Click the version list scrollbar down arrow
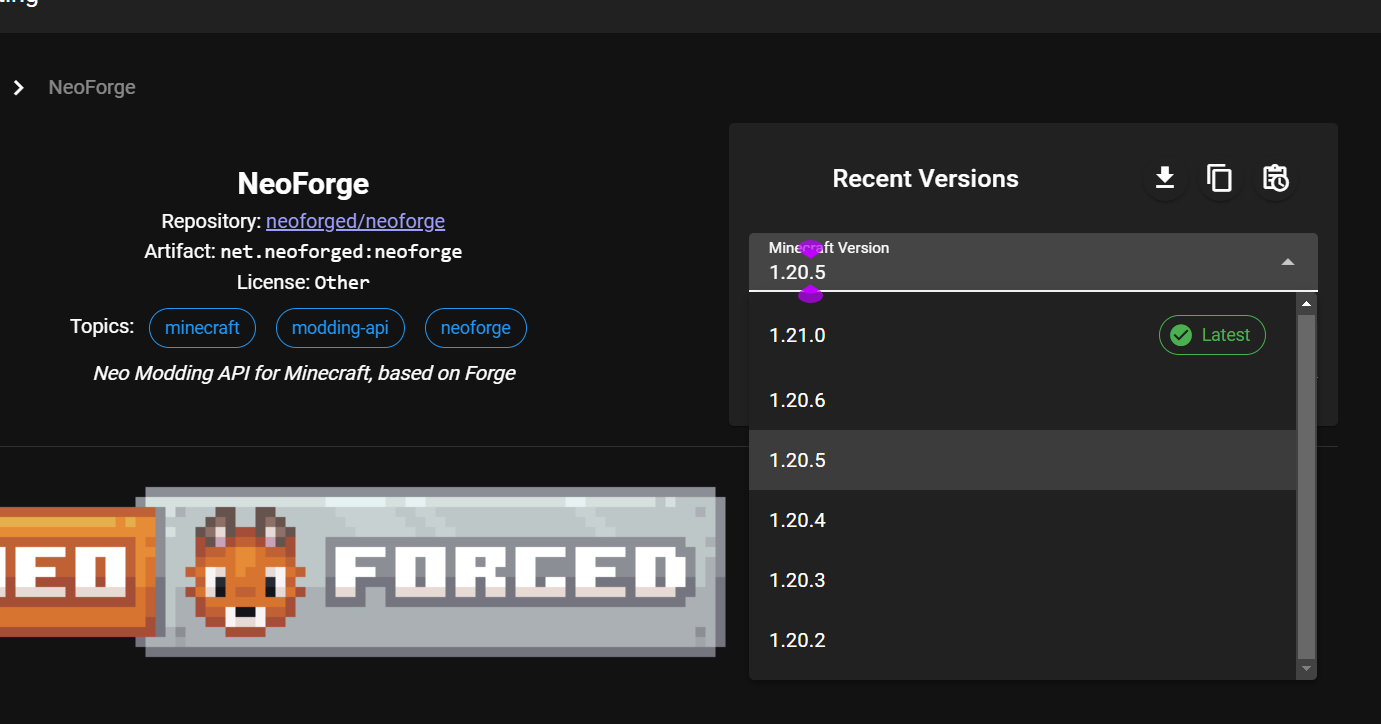The width and height of the screenshot is (1381, 724). coord(1306,668)
